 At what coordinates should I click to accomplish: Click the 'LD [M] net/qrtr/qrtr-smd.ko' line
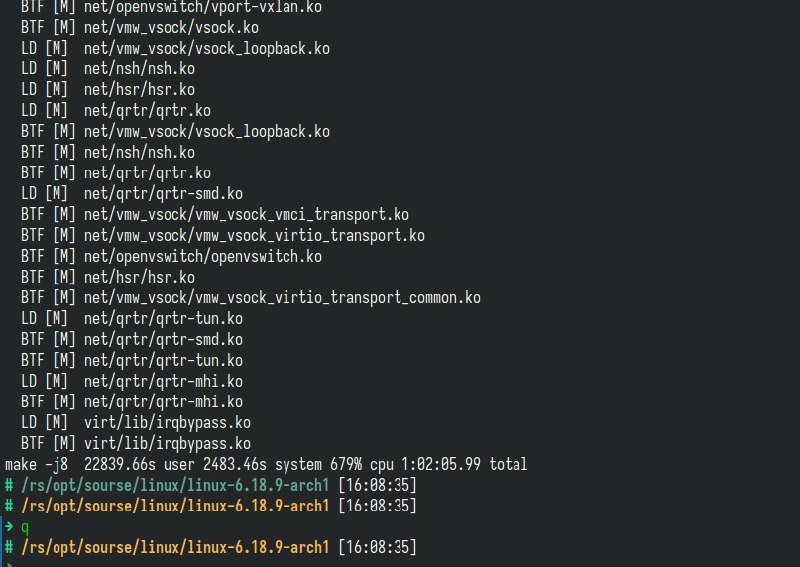[131, 194]
